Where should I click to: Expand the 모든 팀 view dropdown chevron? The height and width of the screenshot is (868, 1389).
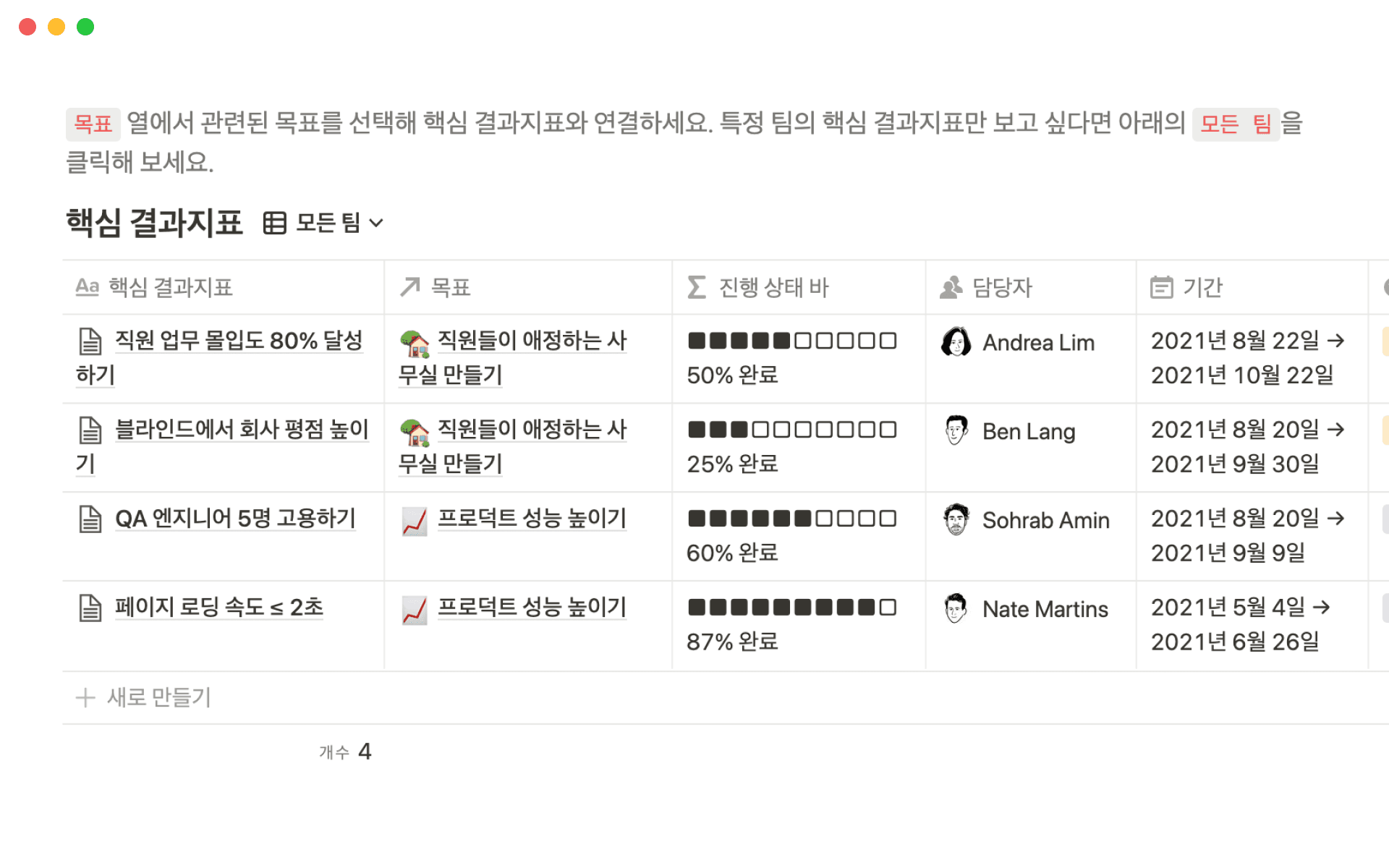coord(376,223)
